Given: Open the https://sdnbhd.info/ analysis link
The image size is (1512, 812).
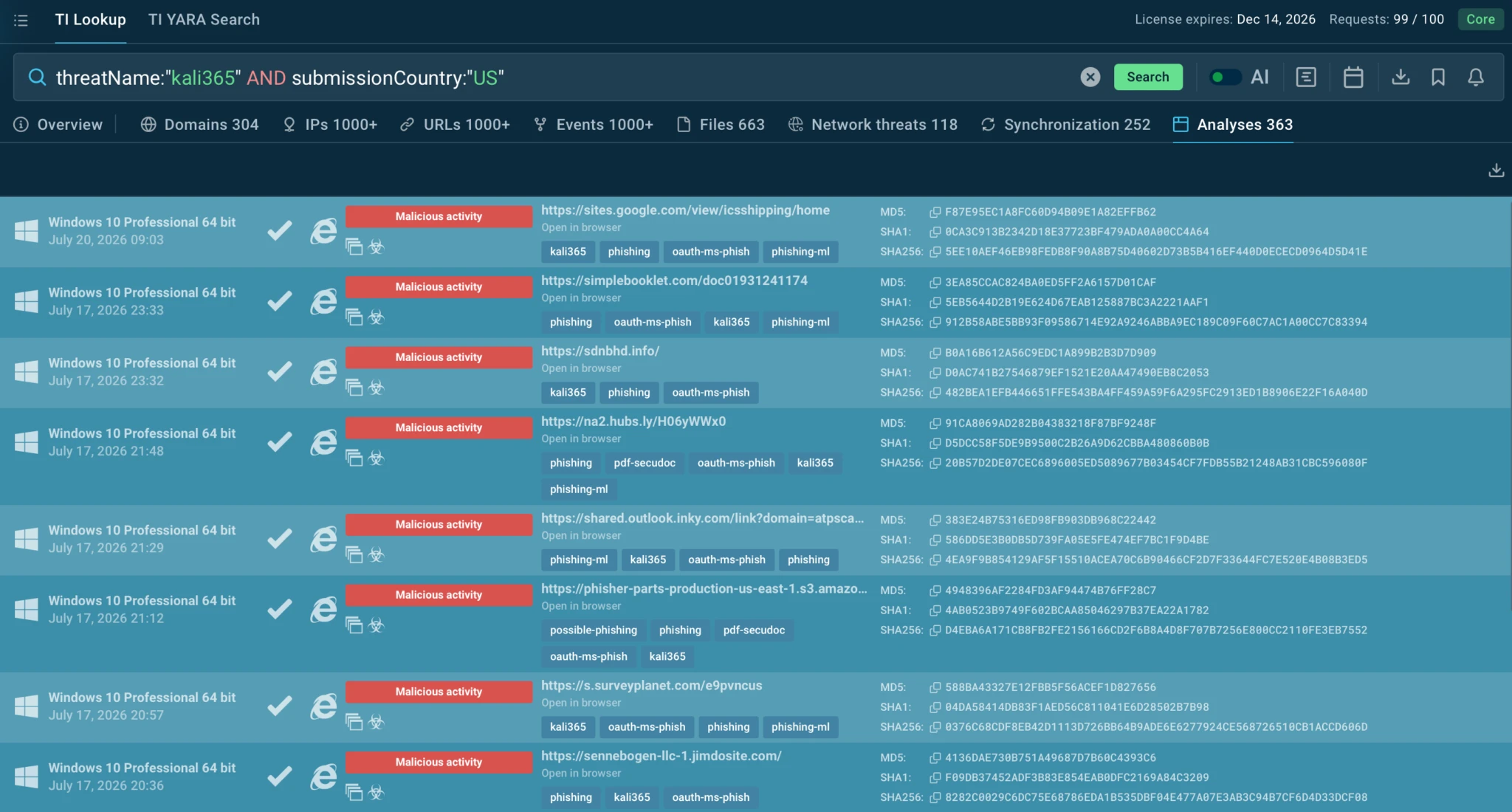Looking at the screenshot, I should click(x=599, y=351).
